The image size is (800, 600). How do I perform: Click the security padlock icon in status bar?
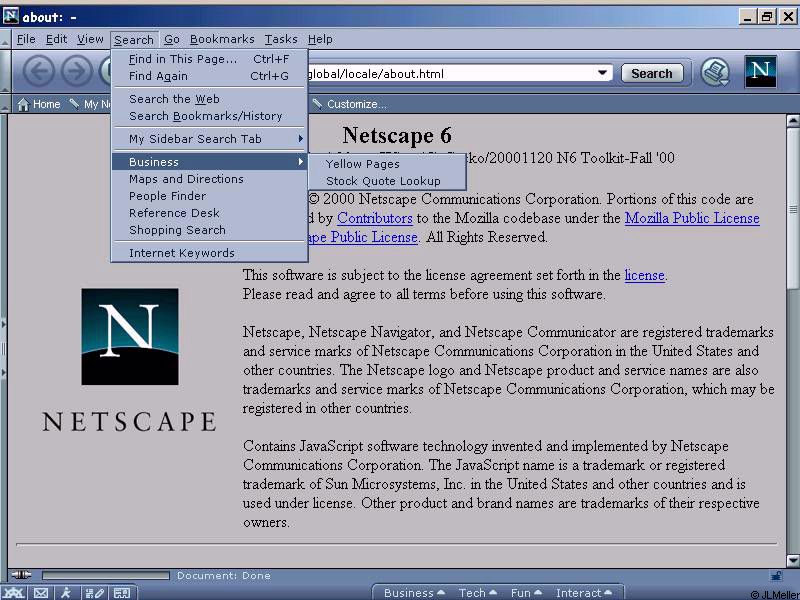point(776,576)
